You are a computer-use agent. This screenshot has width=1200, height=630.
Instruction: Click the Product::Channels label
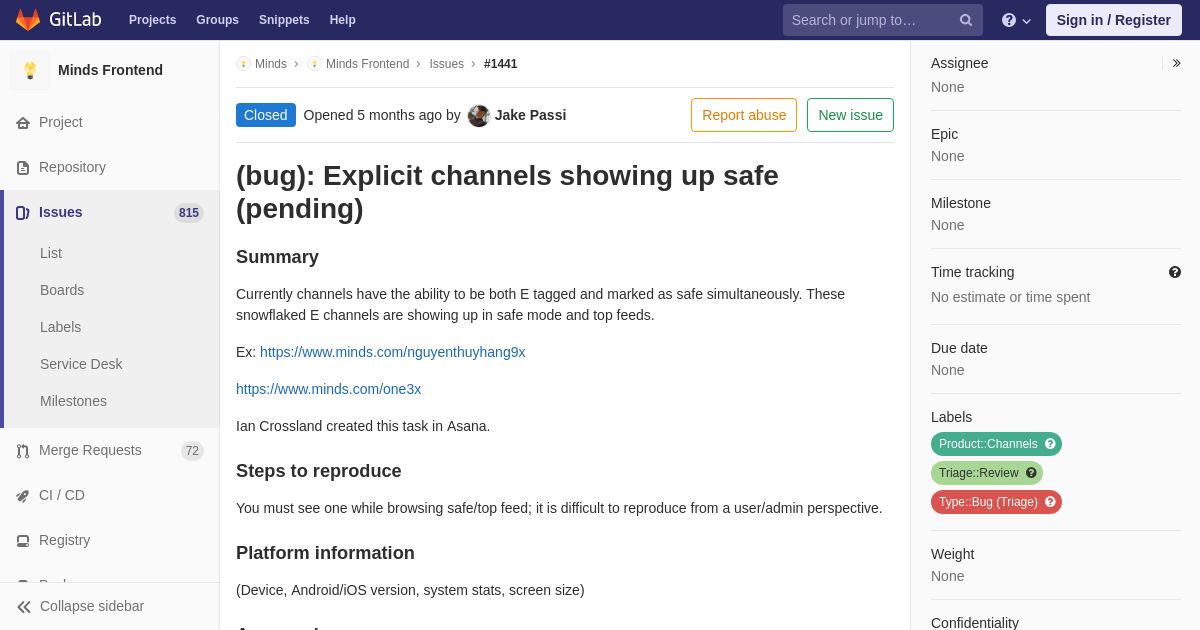pos(996,444)
